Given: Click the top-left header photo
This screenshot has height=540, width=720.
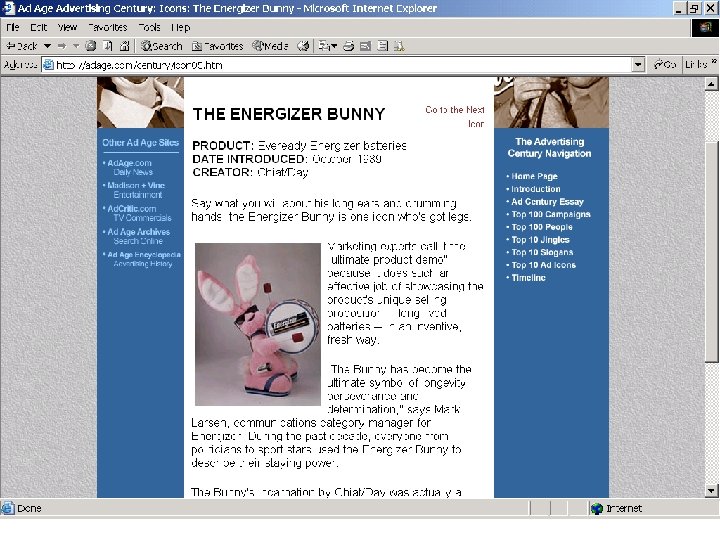Looking at the screenshot, I should [141, 102].
